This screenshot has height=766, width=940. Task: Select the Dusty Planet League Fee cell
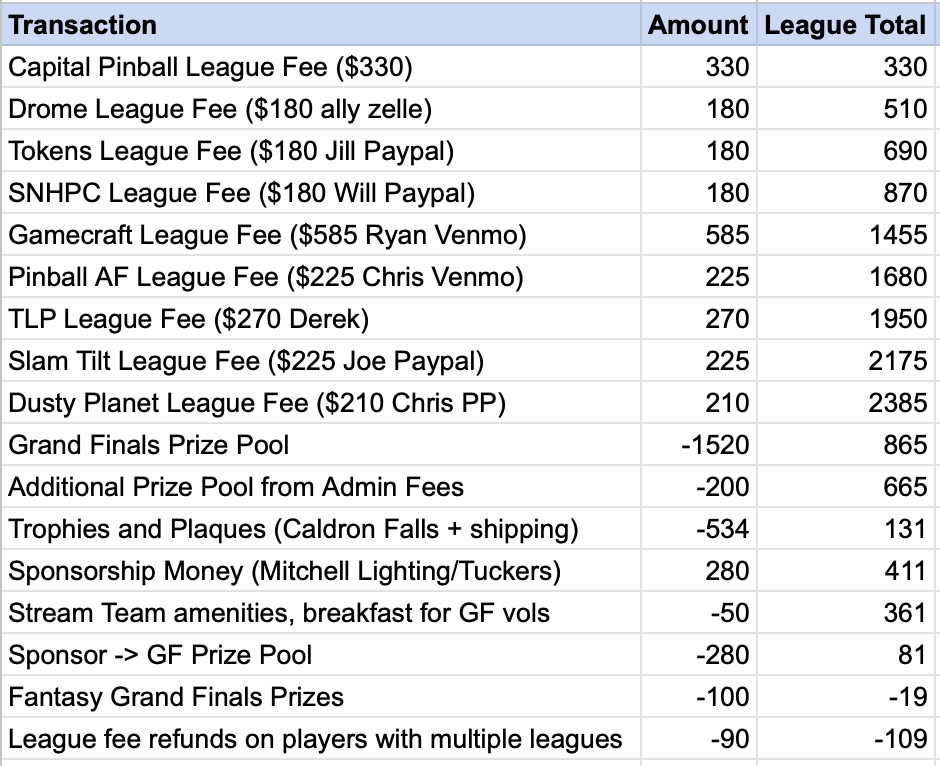[x=257, y=403]
